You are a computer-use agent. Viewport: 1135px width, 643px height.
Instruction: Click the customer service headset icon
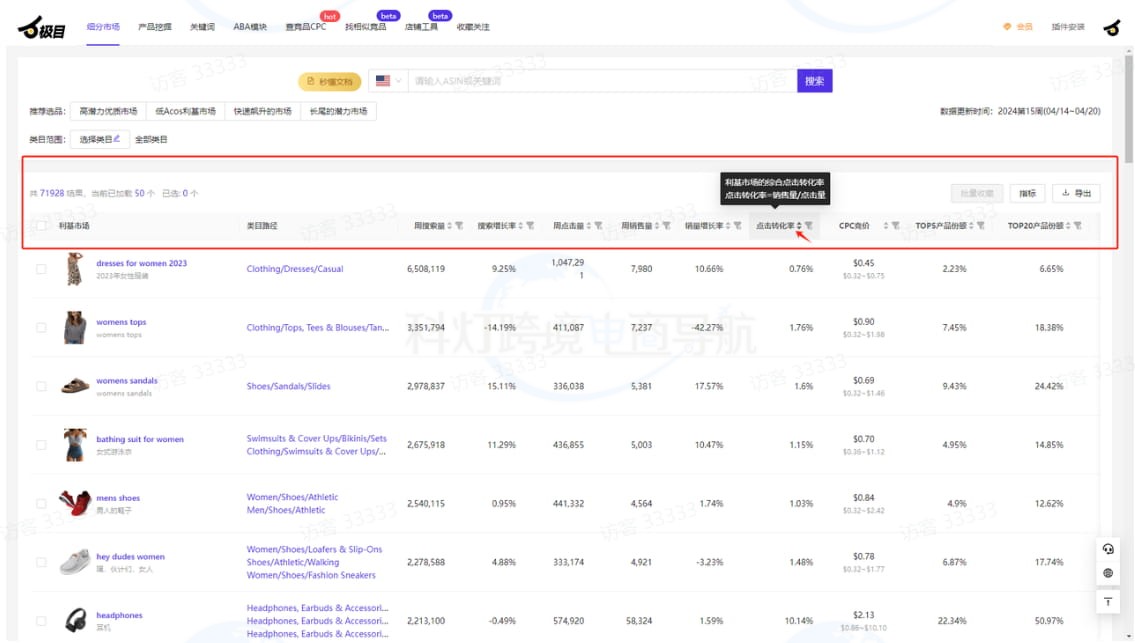tap(1107, 549)
